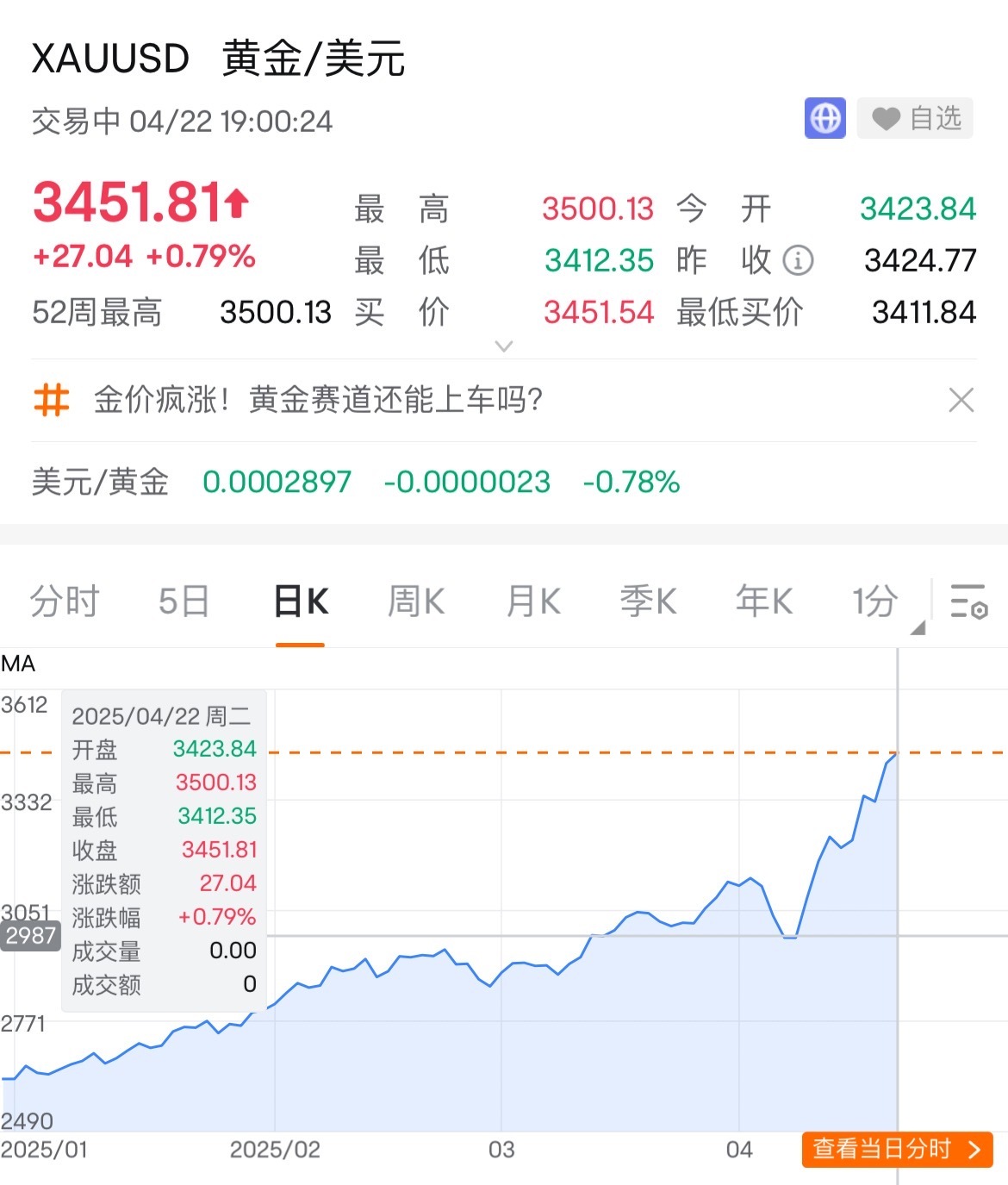The width and height of the screenshot is (1008, 1185).
Task: Click the info icon next to 昨收
Action: click(797, 259)
